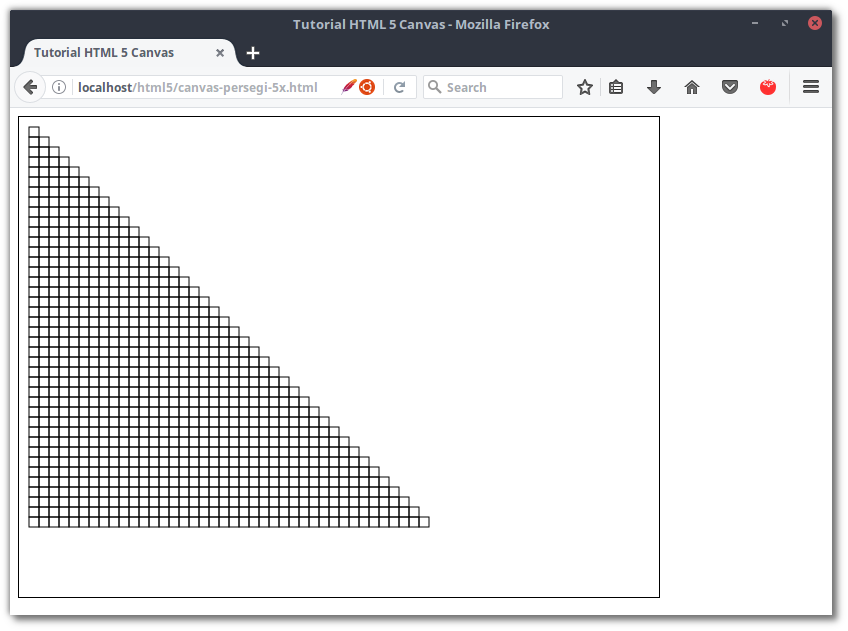The image size is (848, 631).
Task: Minimize the Firefox window
Action: pos(755,23)
